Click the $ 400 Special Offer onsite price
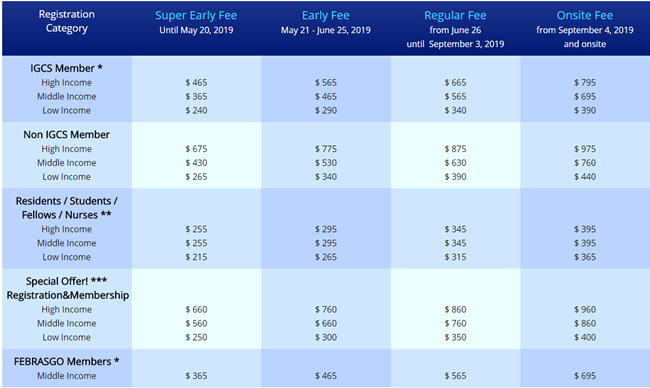The width and height of the screenshot is (650, 388). click(585, 337)
